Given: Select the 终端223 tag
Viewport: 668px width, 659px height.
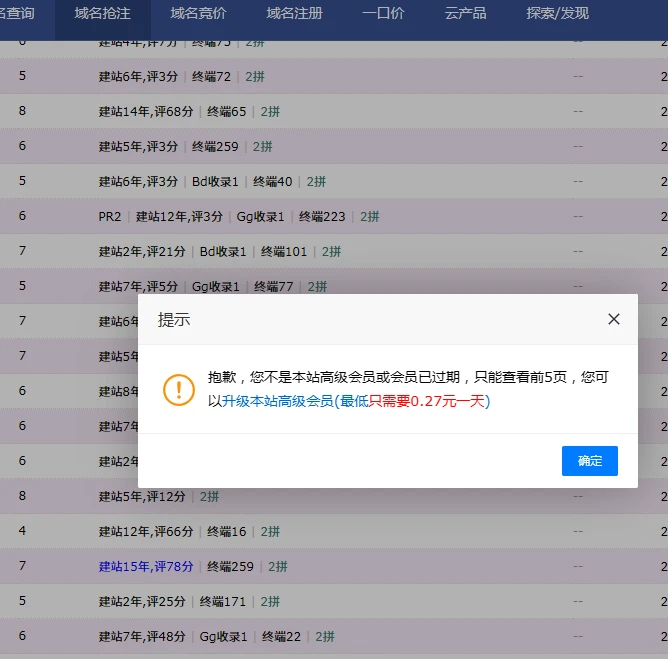Looking at the screenshot, I should (x=322, y=216).
